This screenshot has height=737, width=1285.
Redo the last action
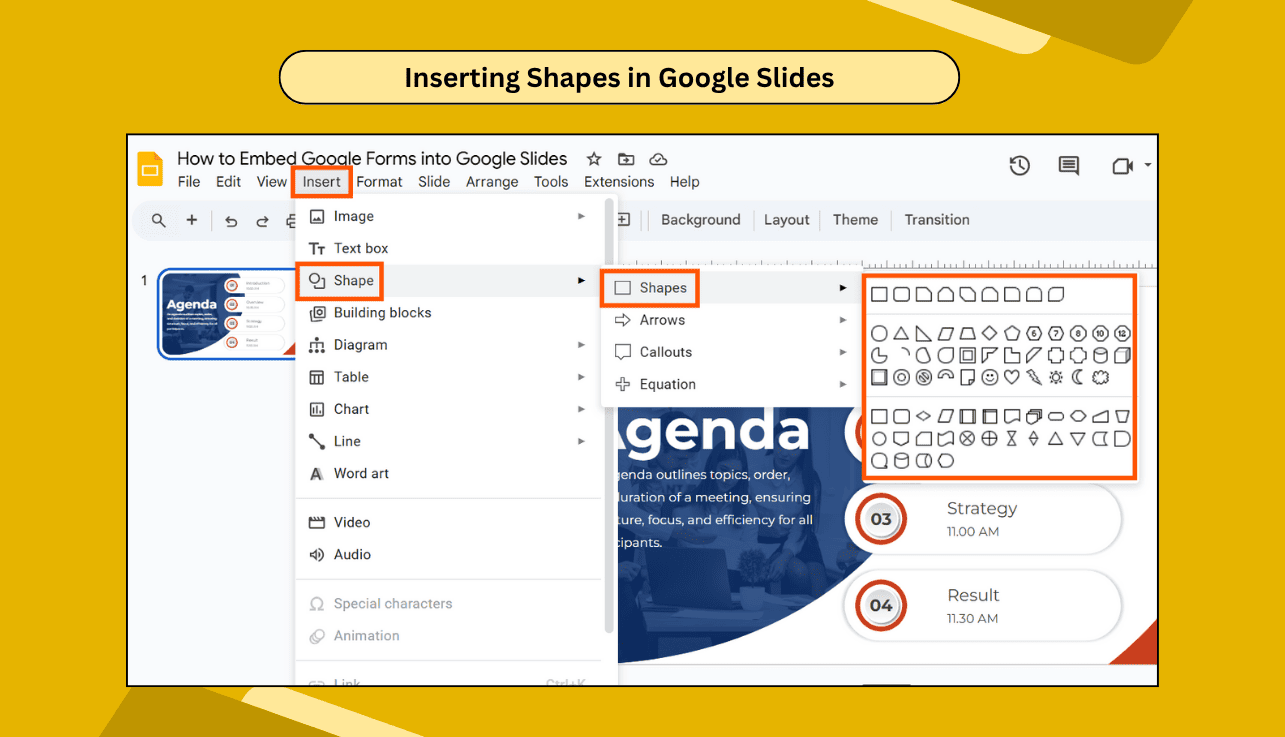coord(262,220)
